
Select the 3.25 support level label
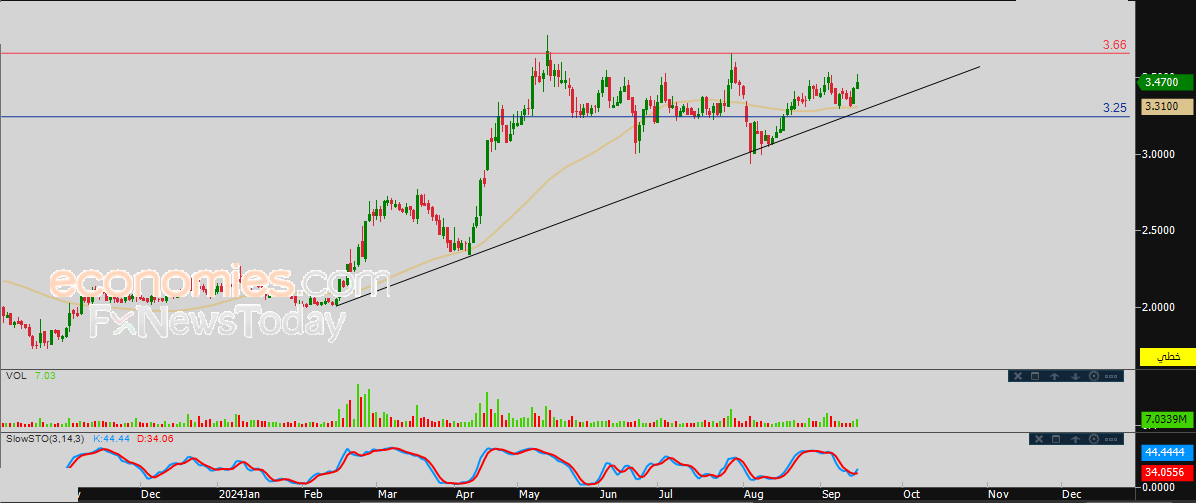click(1114, 108)
